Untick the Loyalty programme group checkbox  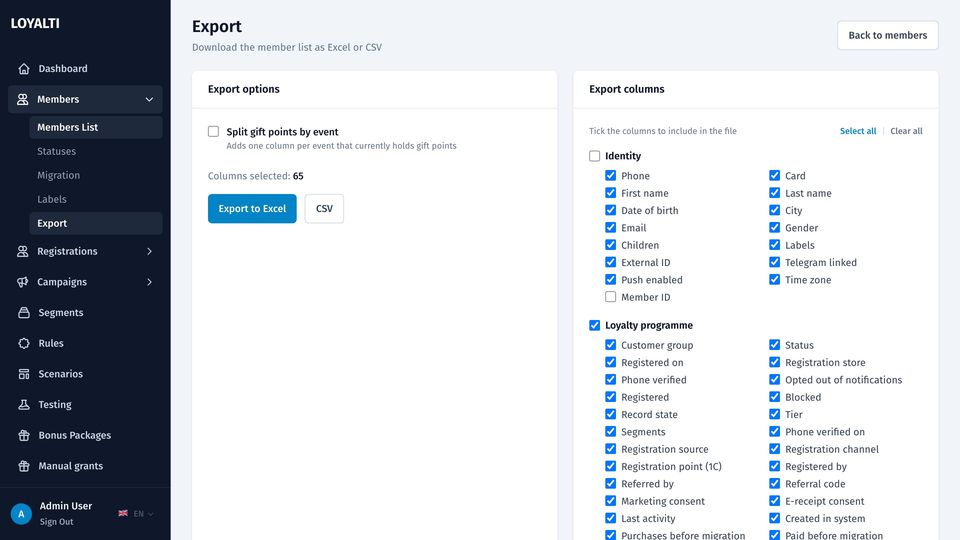click(594, 325)
